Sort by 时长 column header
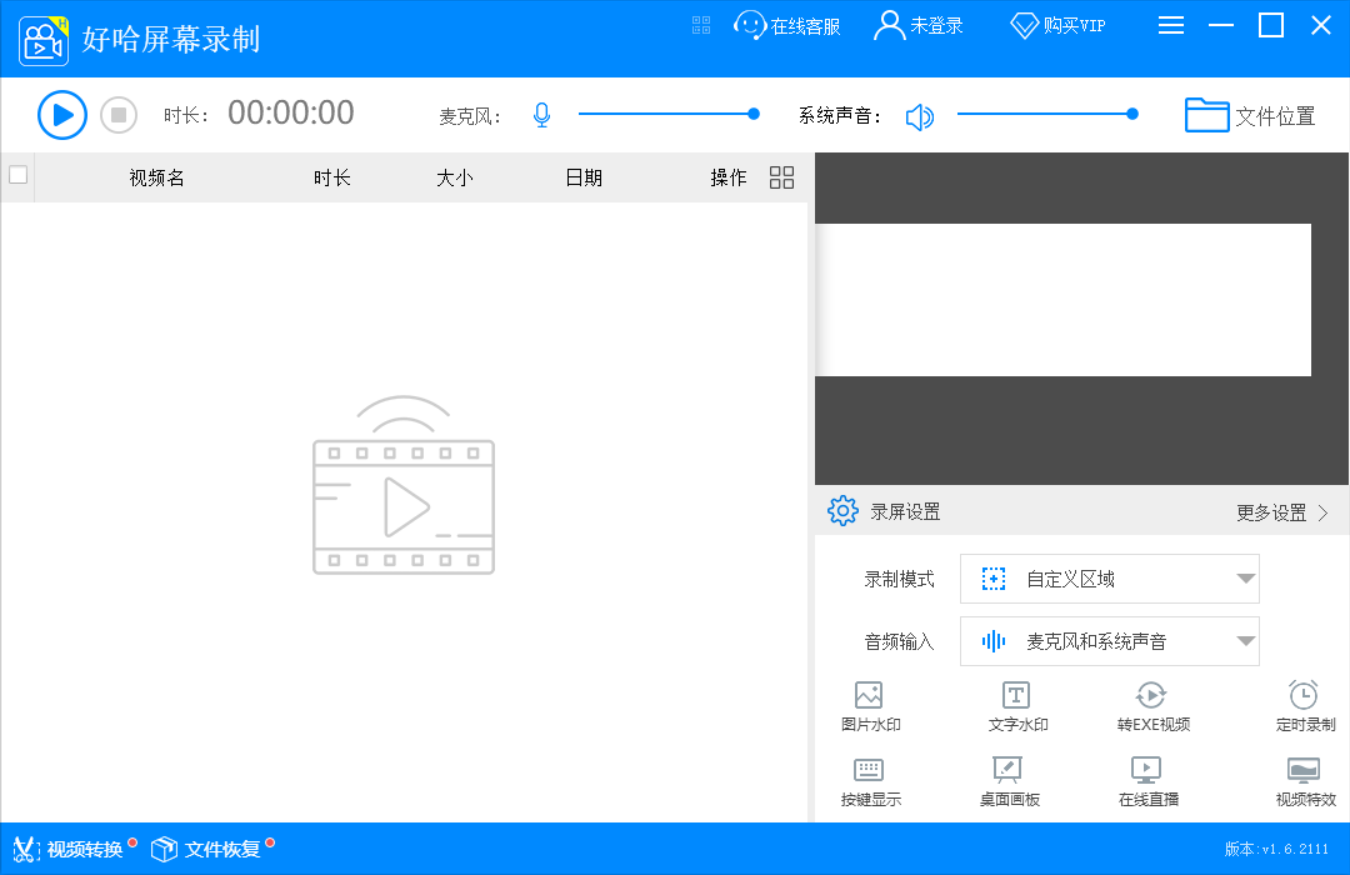Screen dimensions: 1350x875 [332, 178]
